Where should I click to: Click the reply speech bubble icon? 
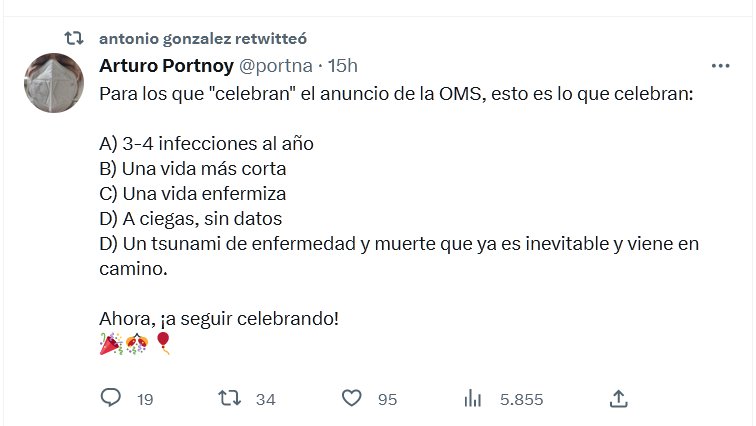tap(111, 398)
